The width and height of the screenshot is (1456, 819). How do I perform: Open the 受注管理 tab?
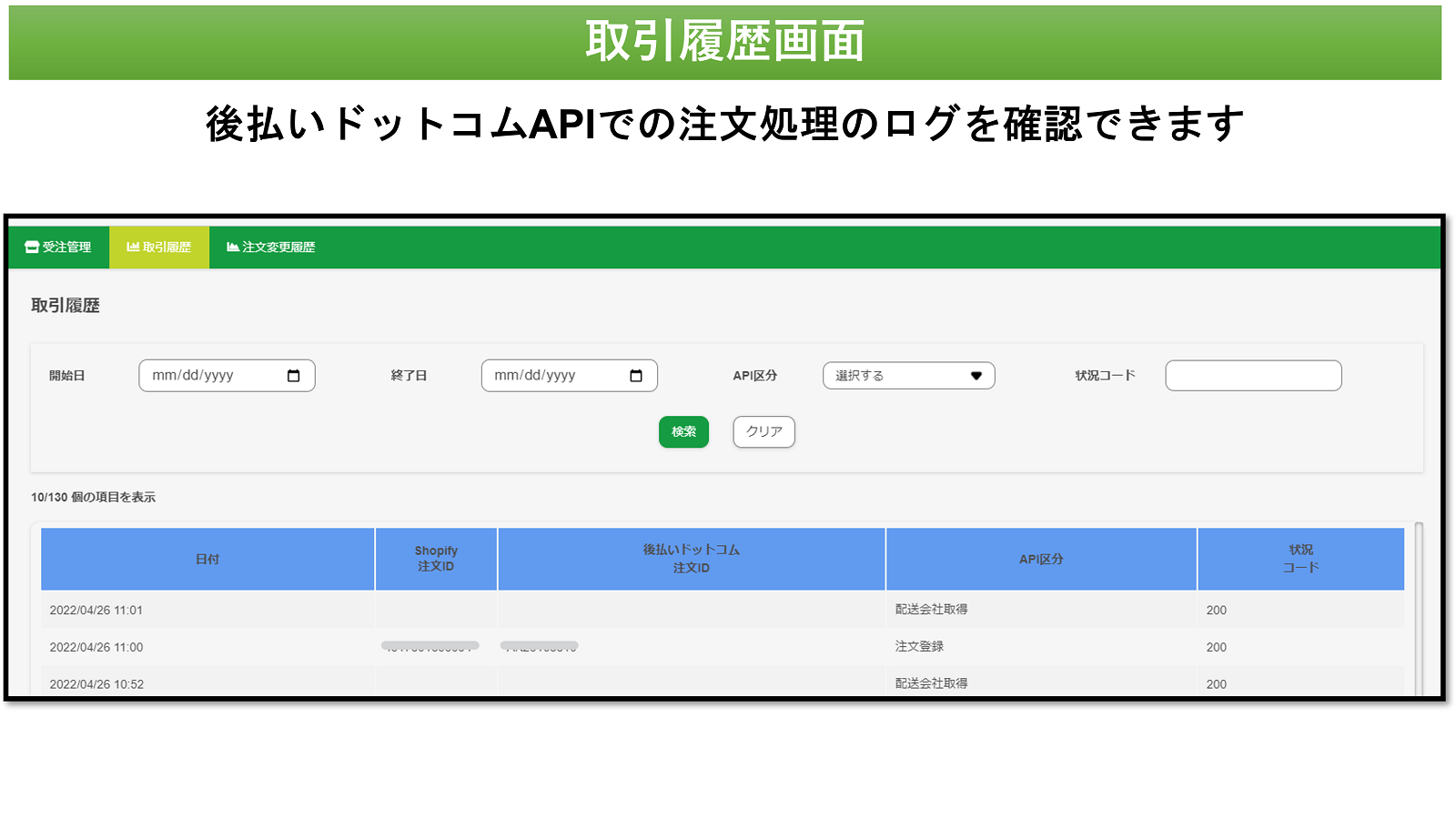[x=58, y=248]
